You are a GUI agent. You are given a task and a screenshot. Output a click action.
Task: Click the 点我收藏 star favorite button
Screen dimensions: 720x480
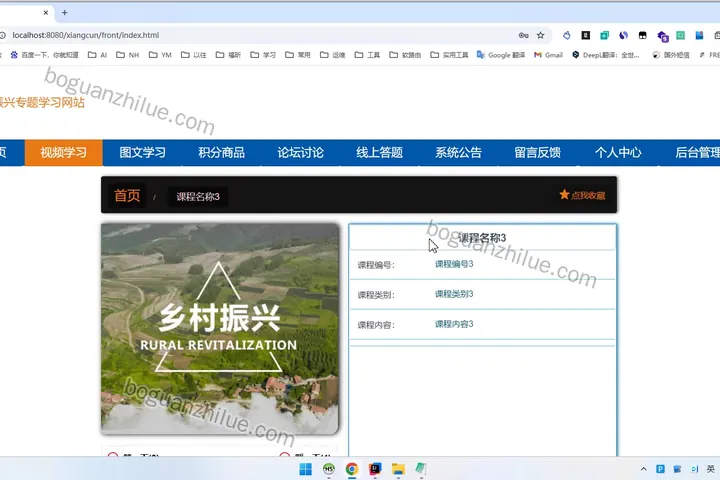tap(582, 195)
